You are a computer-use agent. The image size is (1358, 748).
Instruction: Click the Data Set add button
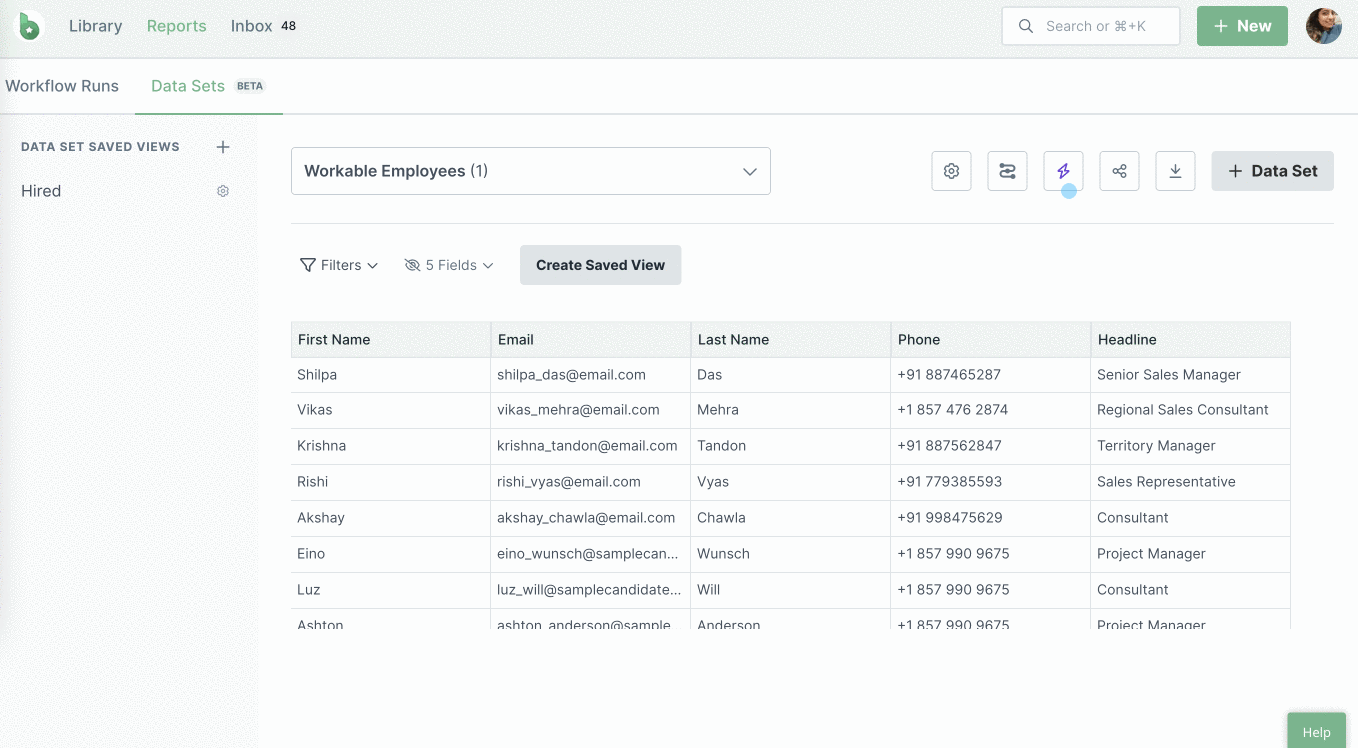[x=1272, y=171]
